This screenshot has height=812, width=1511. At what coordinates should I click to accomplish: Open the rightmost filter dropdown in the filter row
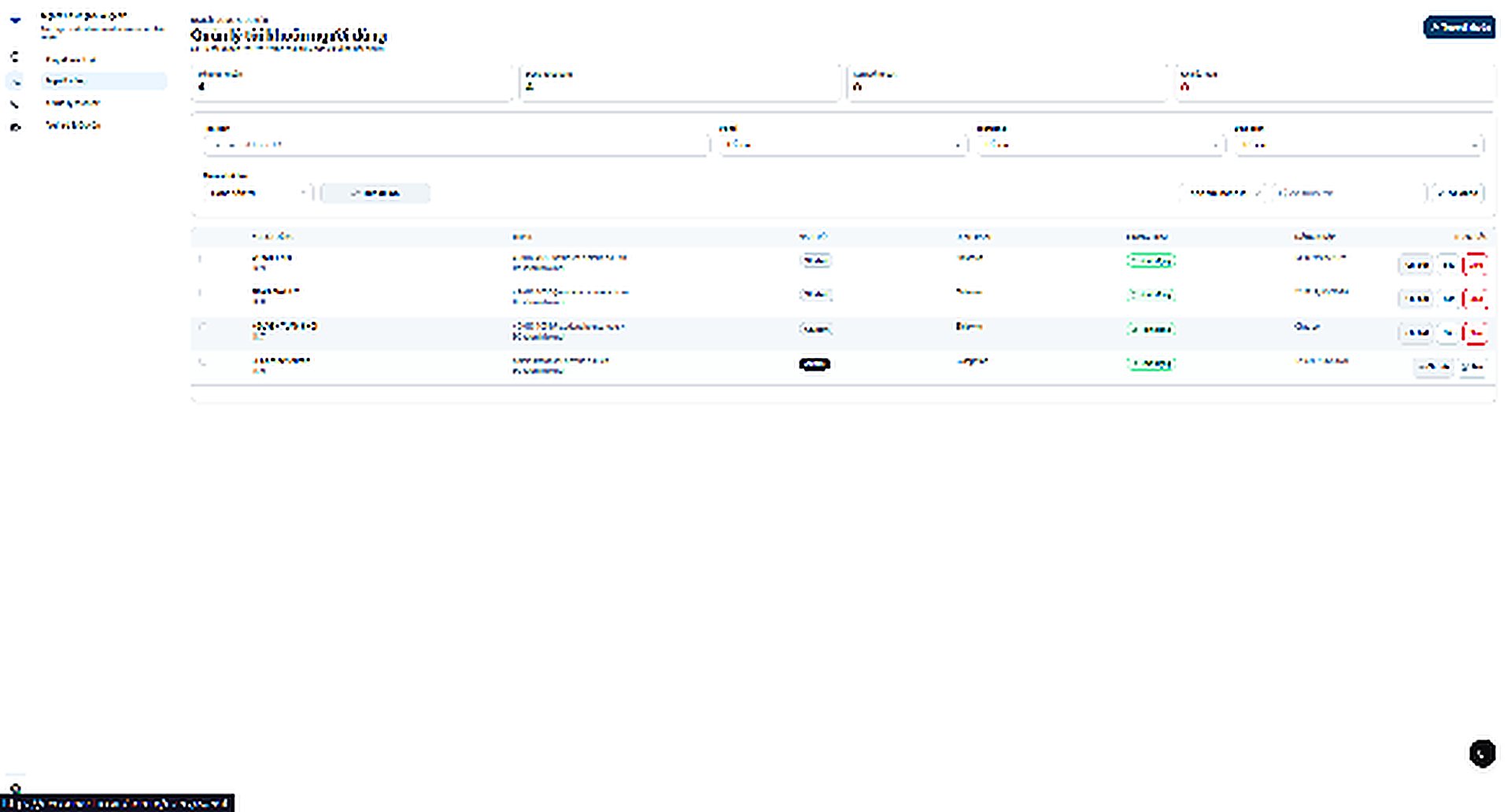[x=1358, y=145]
